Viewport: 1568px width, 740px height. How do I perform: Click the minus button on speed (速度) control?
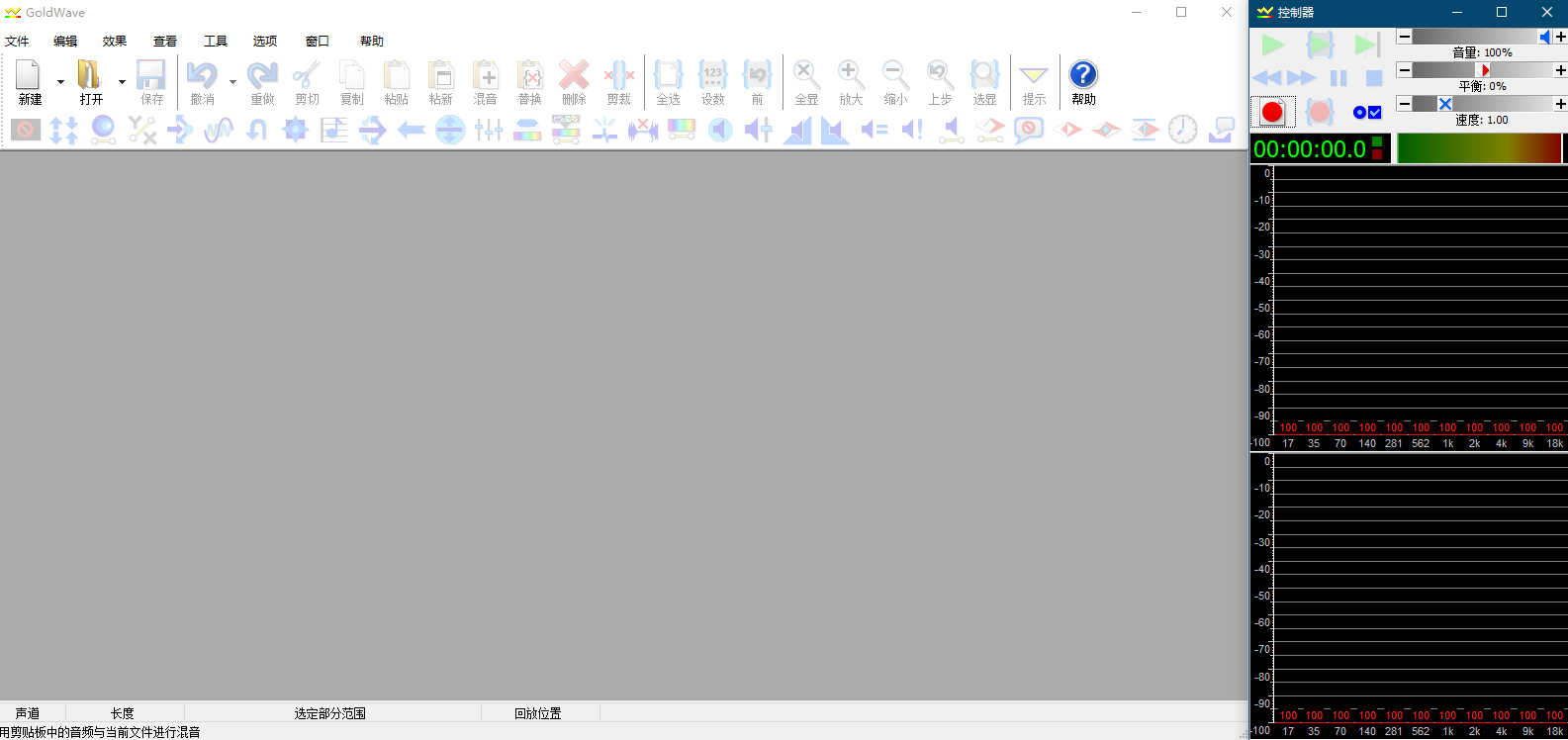tap(1404, 104)
